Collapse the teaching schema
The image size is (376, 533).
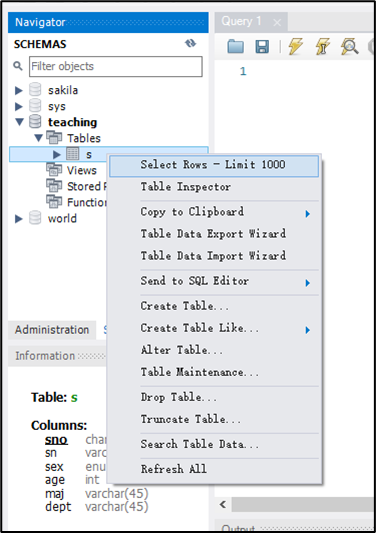[x=20, y=122]
